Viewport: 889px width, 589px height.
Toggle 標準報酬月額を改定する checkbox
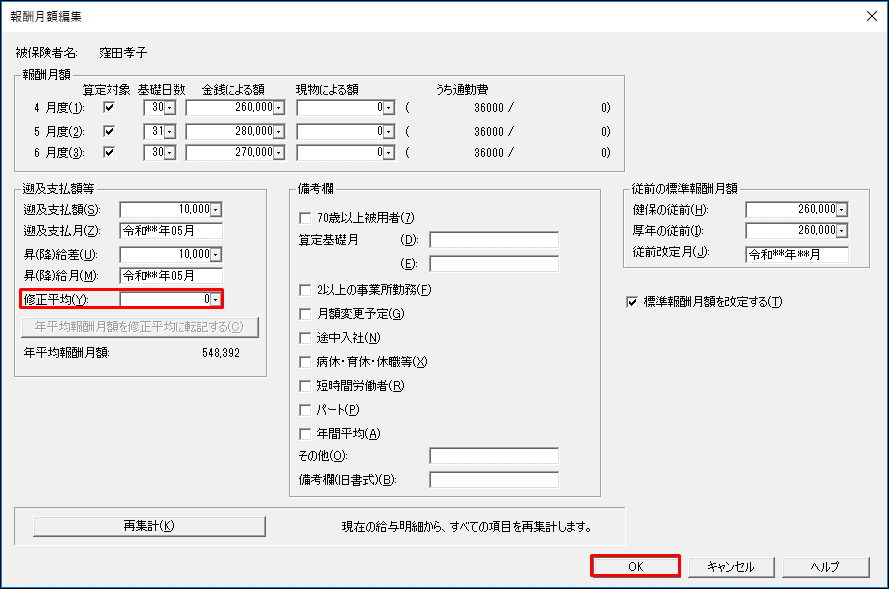click(x=630, y=302)
